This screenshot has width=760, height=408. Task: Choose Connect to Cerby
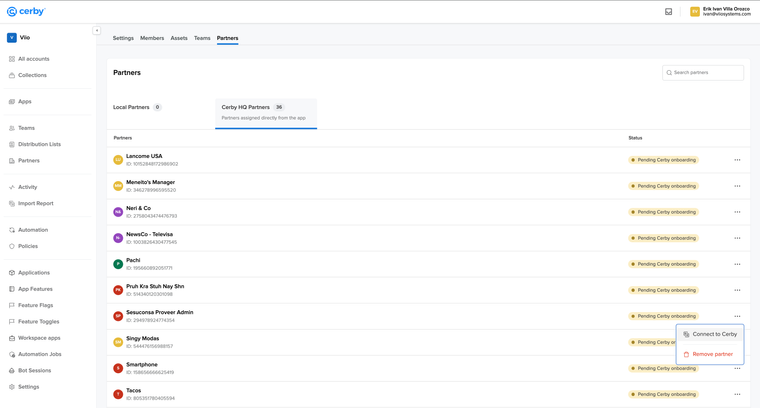710,334
